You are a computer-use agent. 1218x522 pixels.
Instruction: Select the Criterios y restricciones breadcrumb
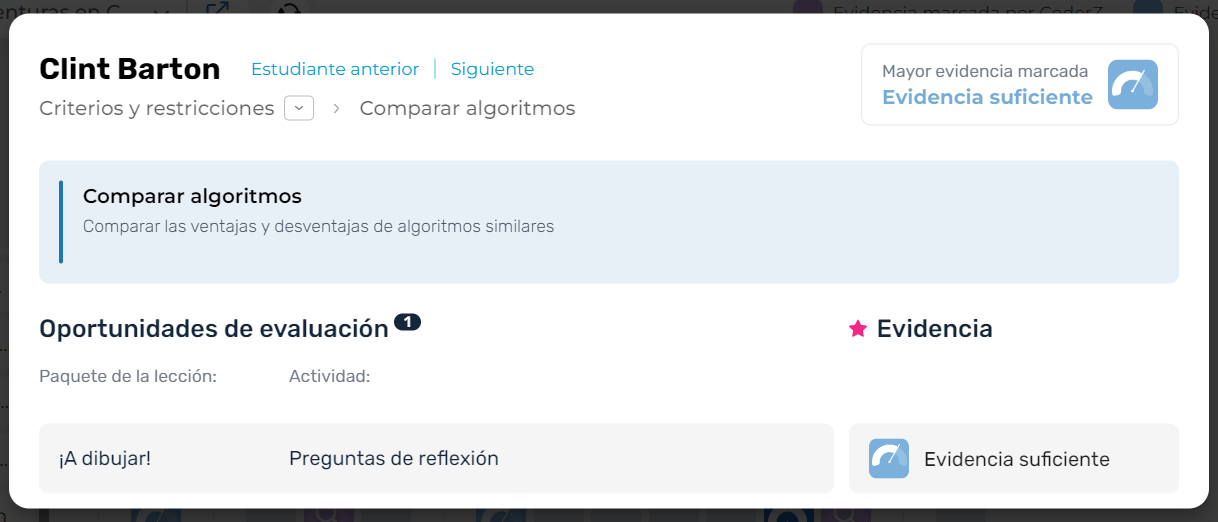156,108
